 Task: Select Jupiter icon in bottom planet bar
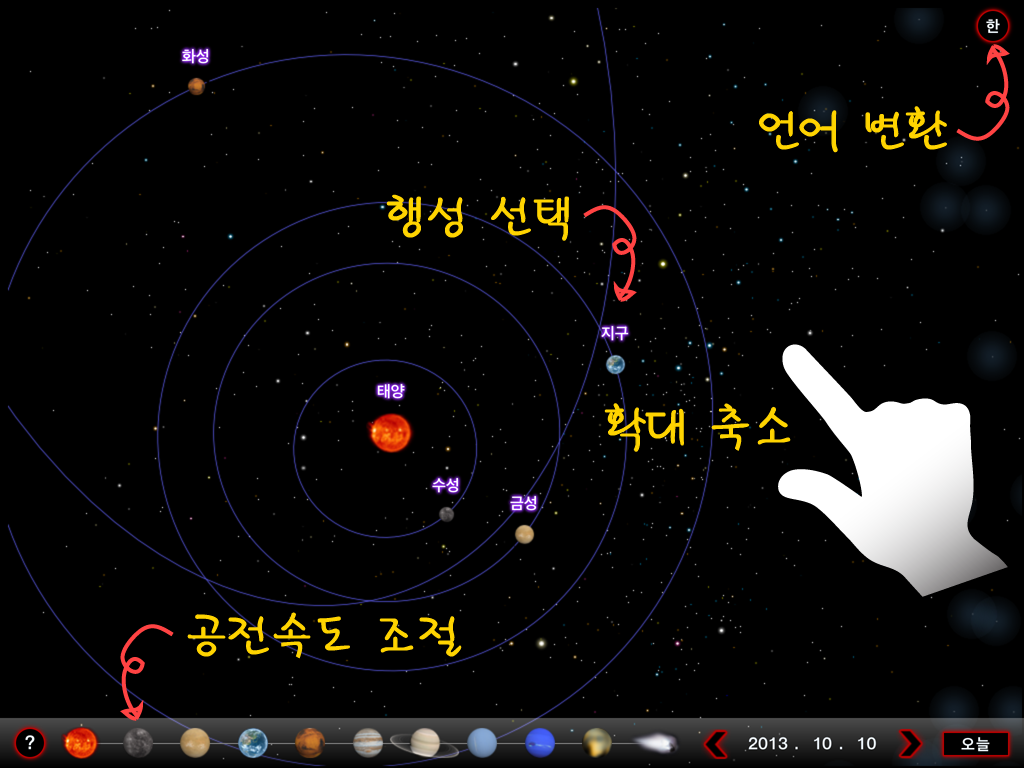click(x=368, y=743)
